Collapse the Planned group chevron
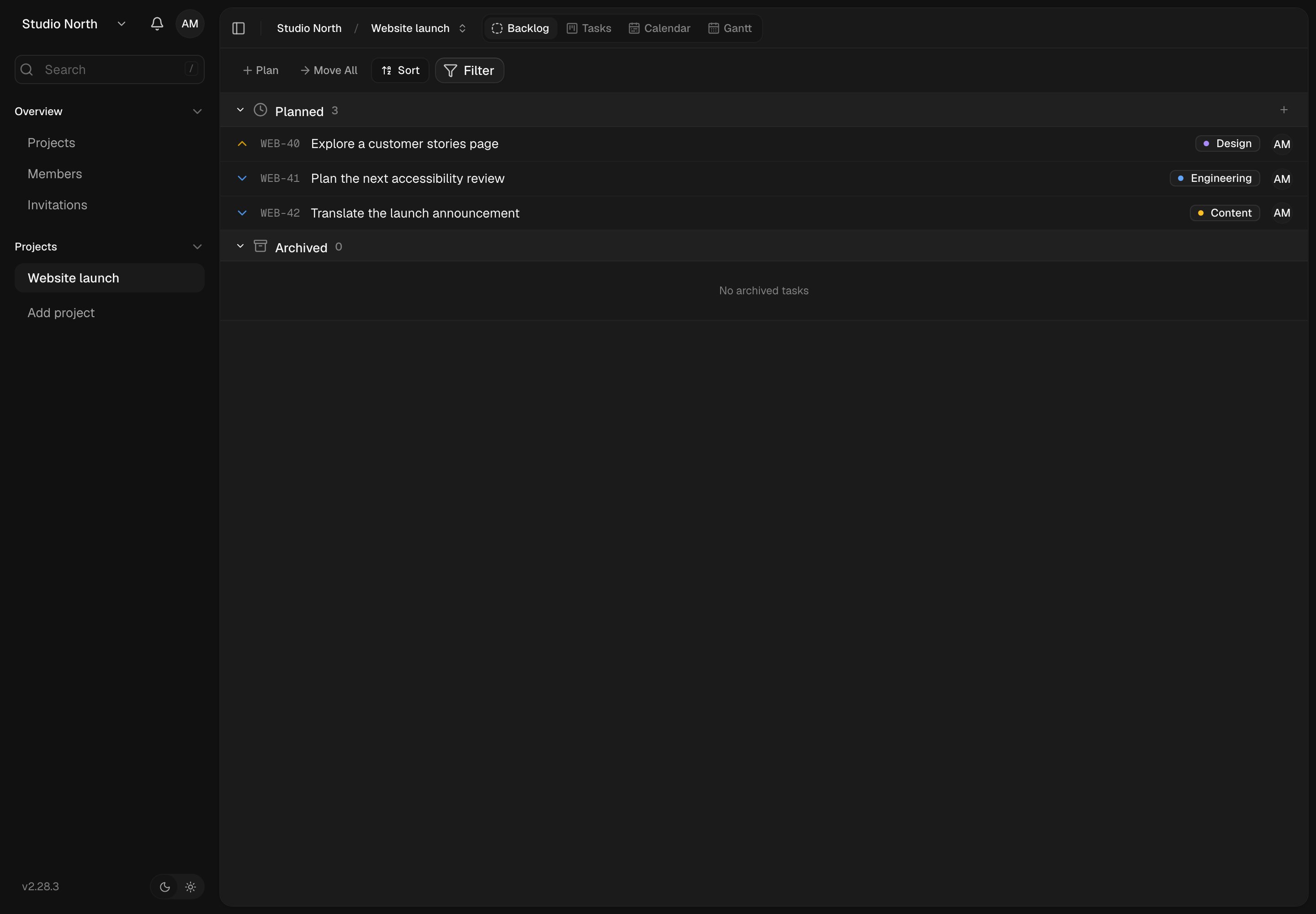 [x=240, y=110]
